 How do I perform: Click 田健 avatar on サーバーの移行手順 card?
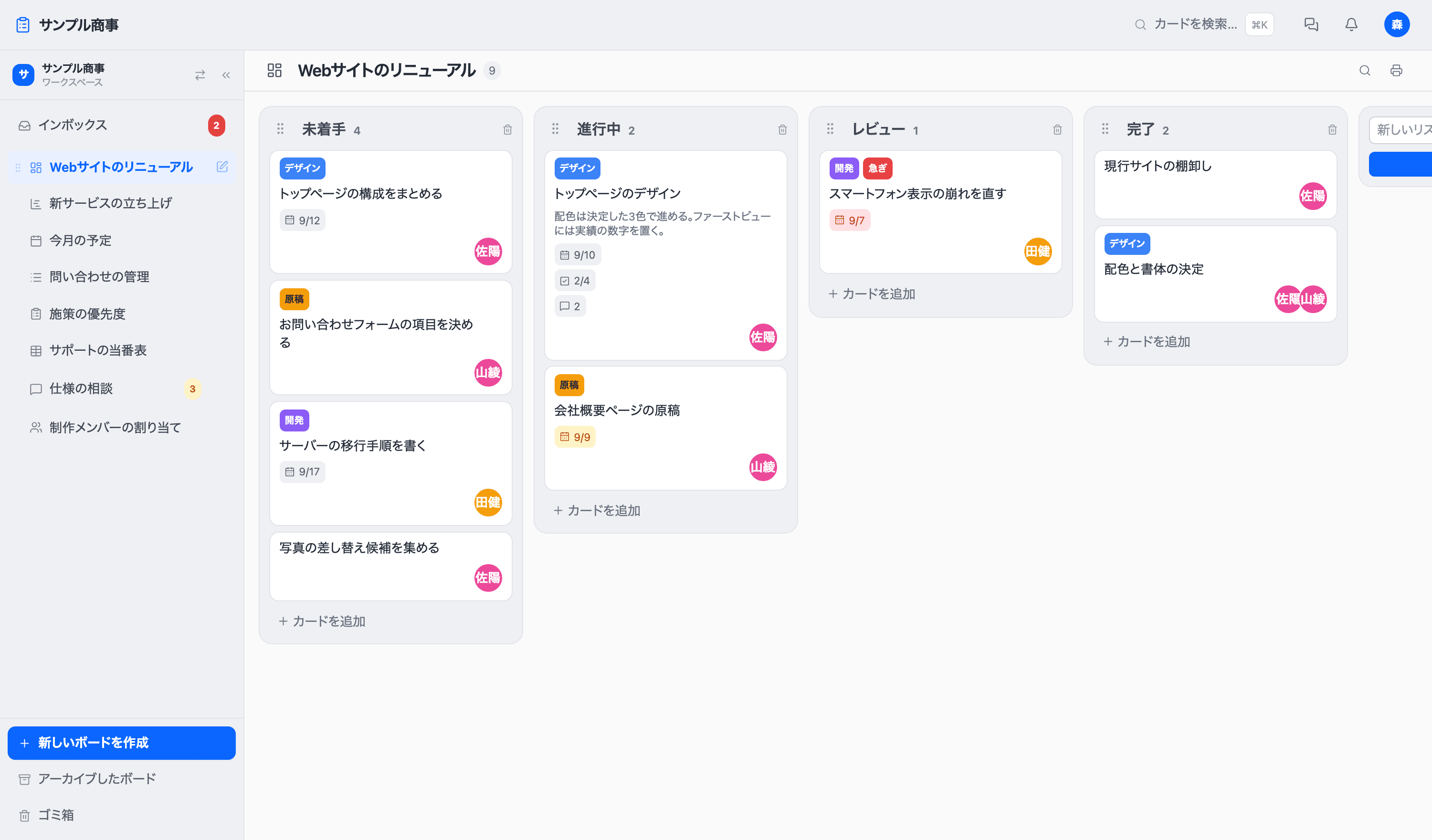point(488,503)
